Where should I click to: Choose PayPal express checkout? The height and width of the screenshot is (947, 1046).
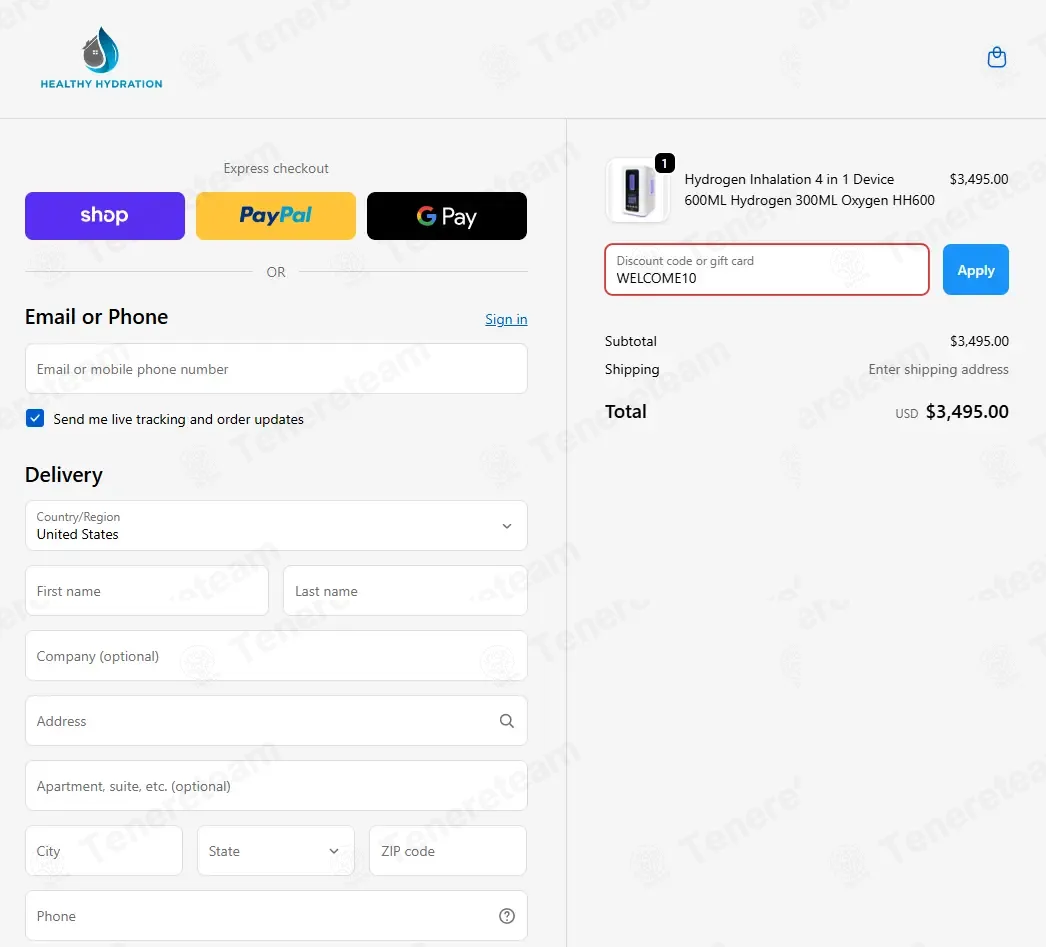276,216
